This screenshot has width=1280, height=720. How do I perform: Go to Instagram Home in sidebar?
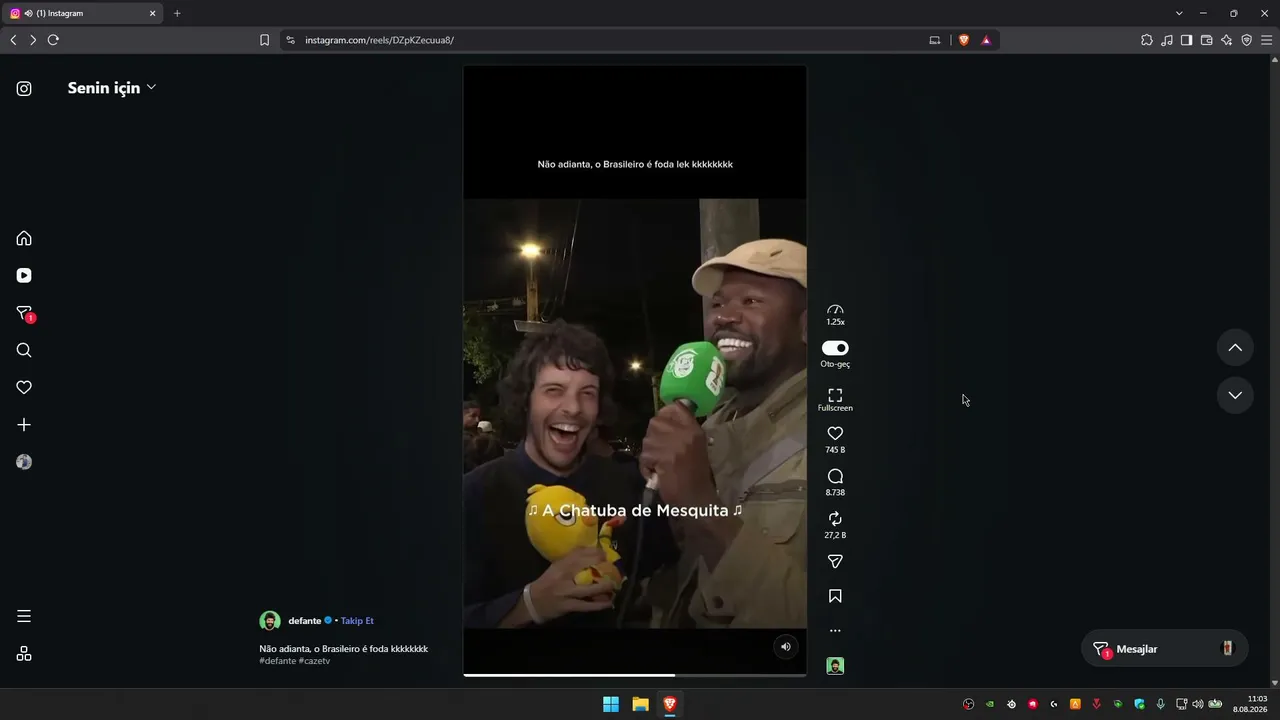24,238
